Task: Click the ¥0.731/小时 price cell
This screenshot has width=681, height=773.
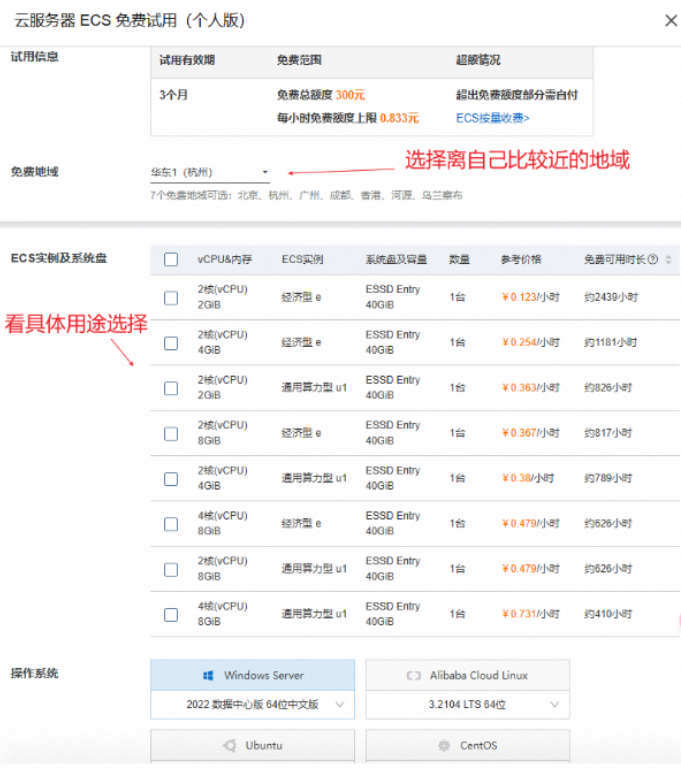Action: (x=530, y=614)
